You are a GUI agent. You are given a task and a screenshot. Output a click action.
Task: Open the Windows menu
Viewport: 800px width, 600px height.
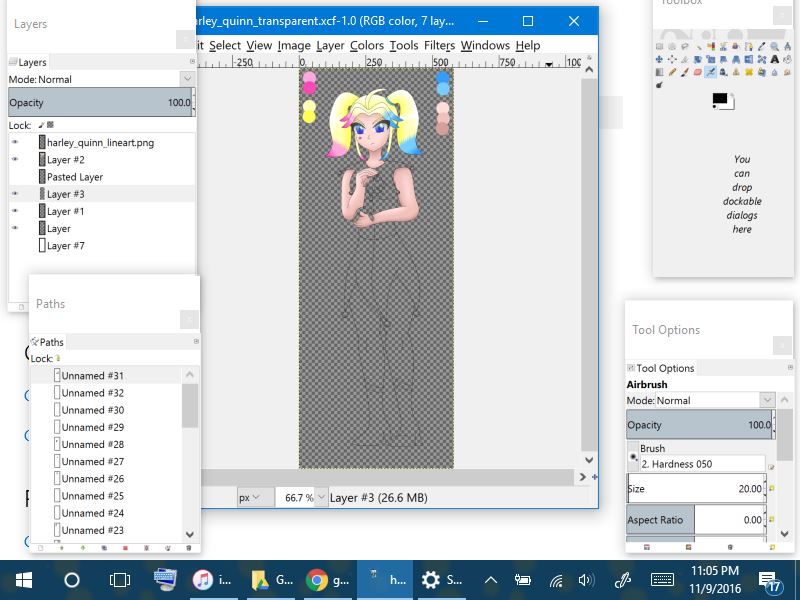(x=485, y=45)
